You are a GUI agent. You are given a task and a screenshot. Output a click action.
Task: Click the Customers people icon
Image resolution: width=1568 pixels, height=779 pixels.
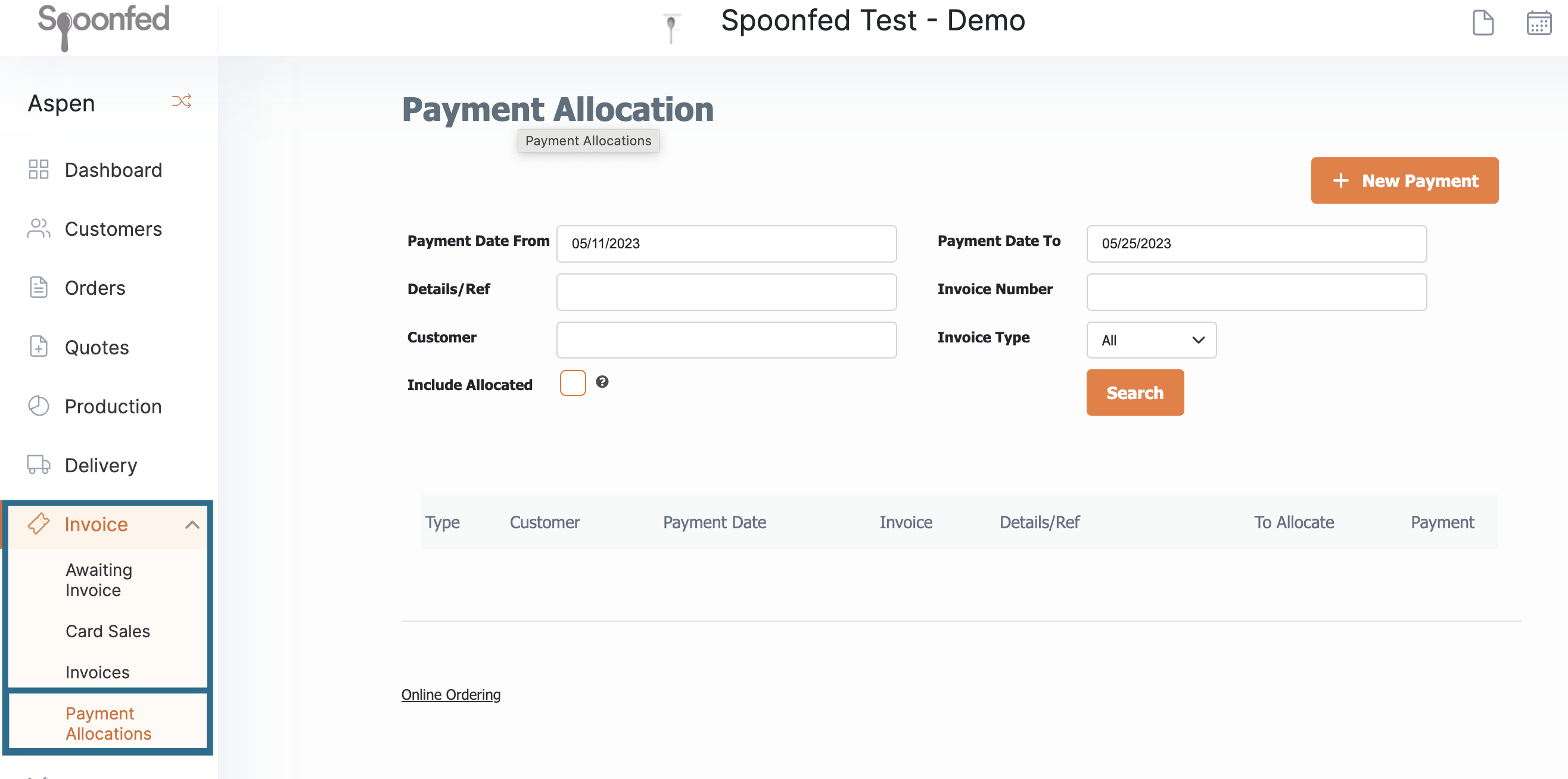(x=38, y=228)
